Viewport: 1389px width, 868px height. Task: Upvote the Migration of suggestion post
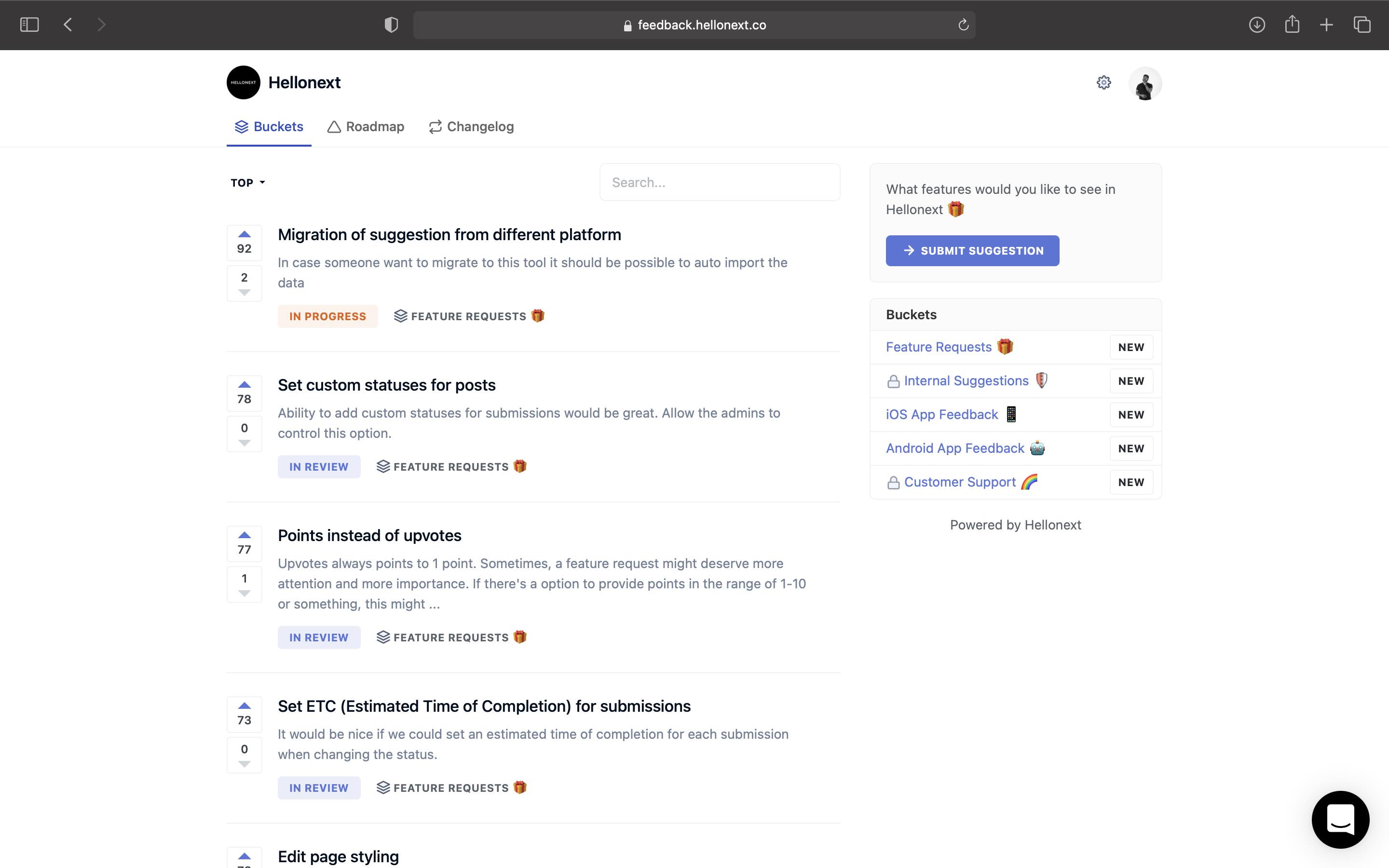point(245,234)
